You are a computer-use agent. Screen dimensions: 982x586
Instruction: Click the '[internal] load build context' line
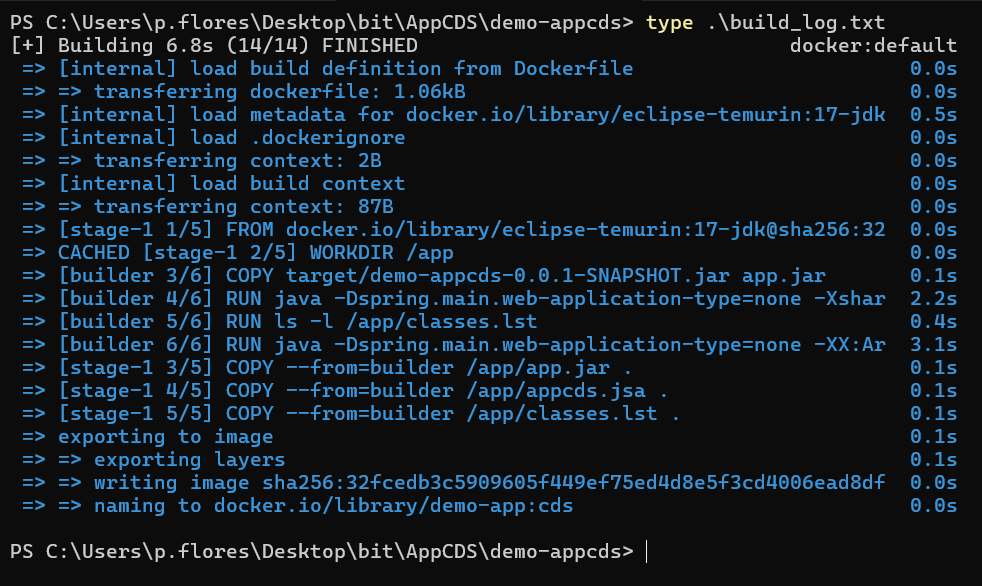tap(232, 184)
